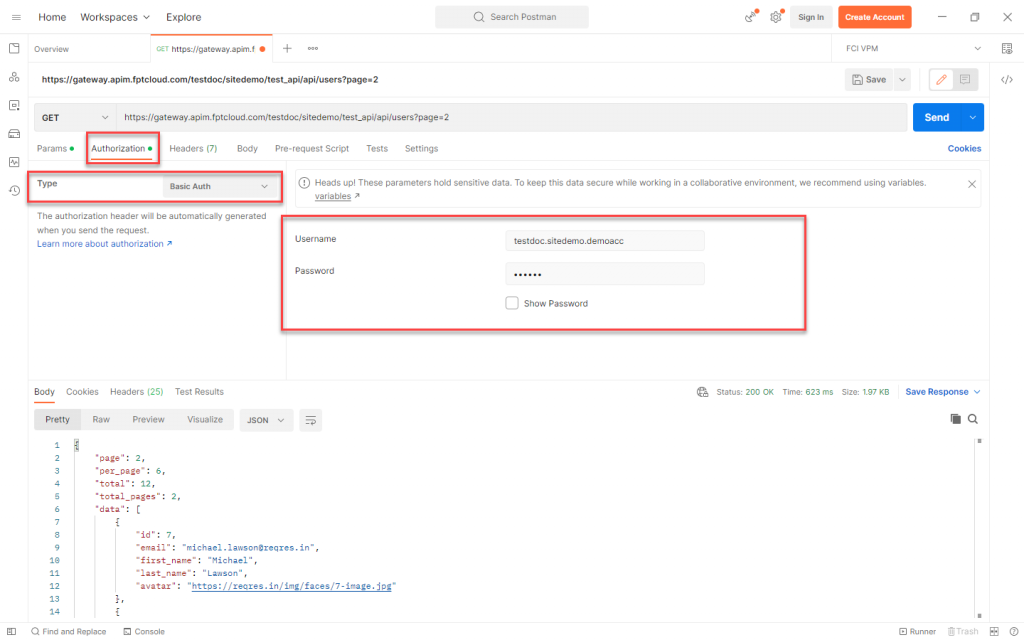Click the blue Send button

936,117
